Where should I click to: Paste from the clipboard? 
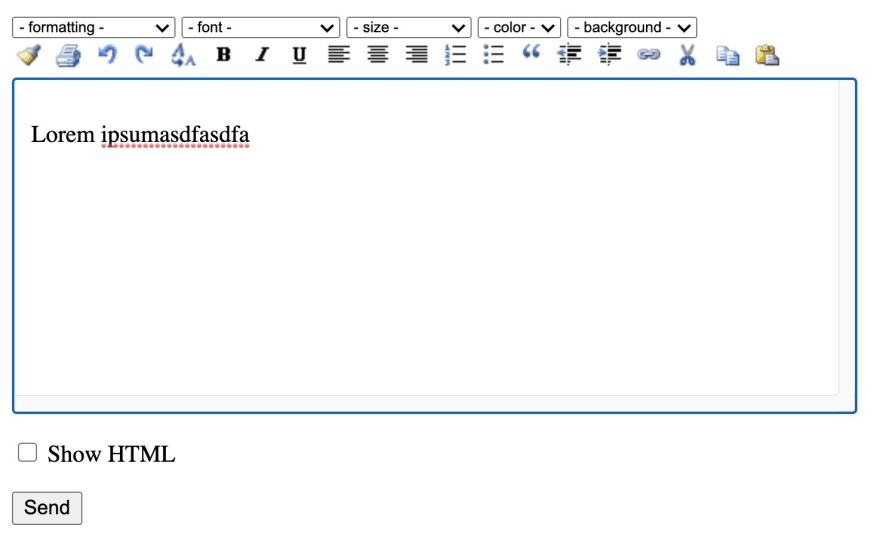(767, 55)
